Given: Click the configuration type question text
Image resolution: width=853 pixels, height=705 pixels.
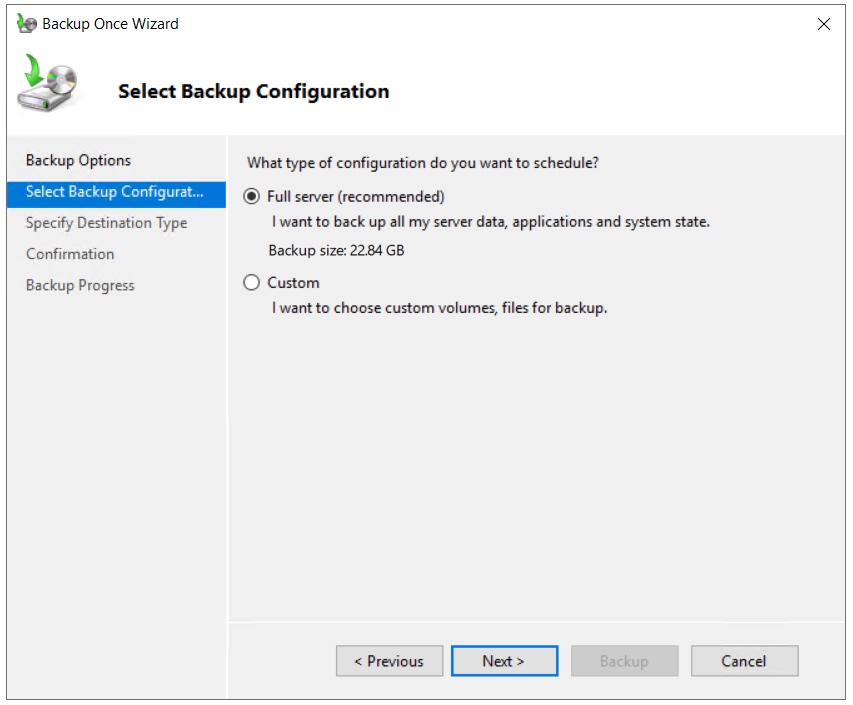Looking at the screenshot, I should coord(423,163).
